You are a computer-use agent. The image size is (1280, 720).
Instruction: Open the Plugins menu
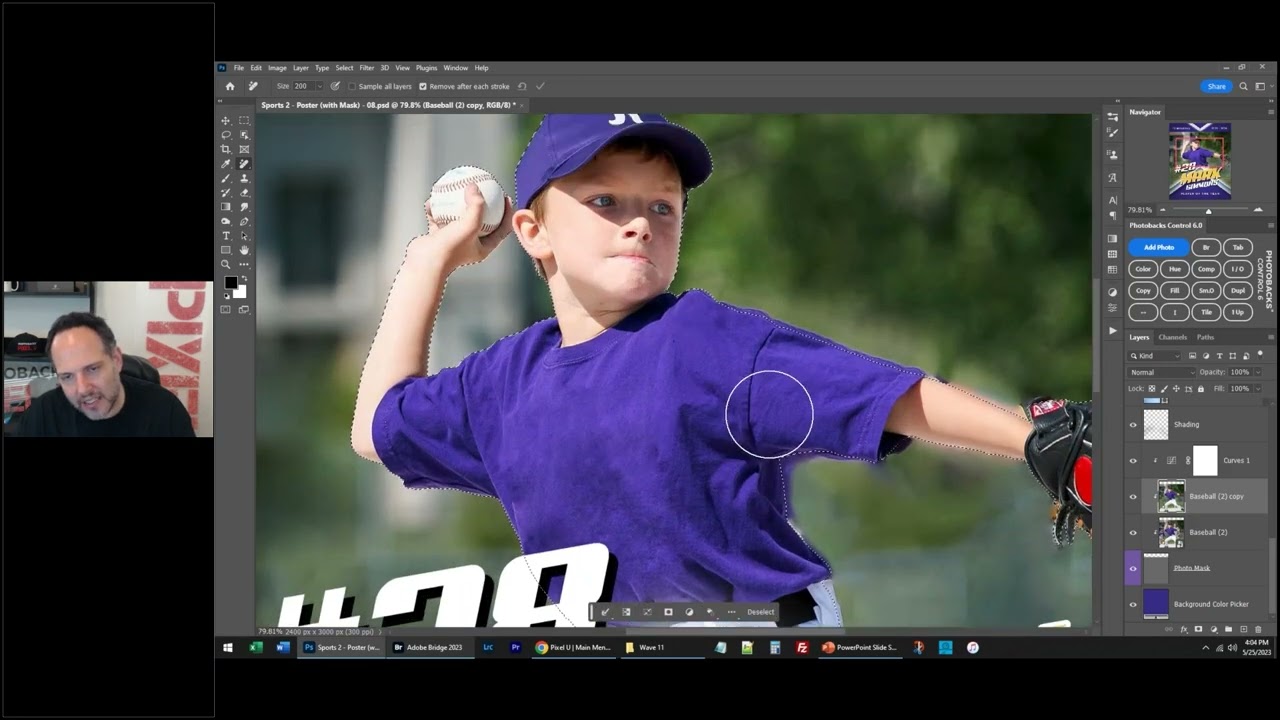pyautogui.click(x=426, y=68)
